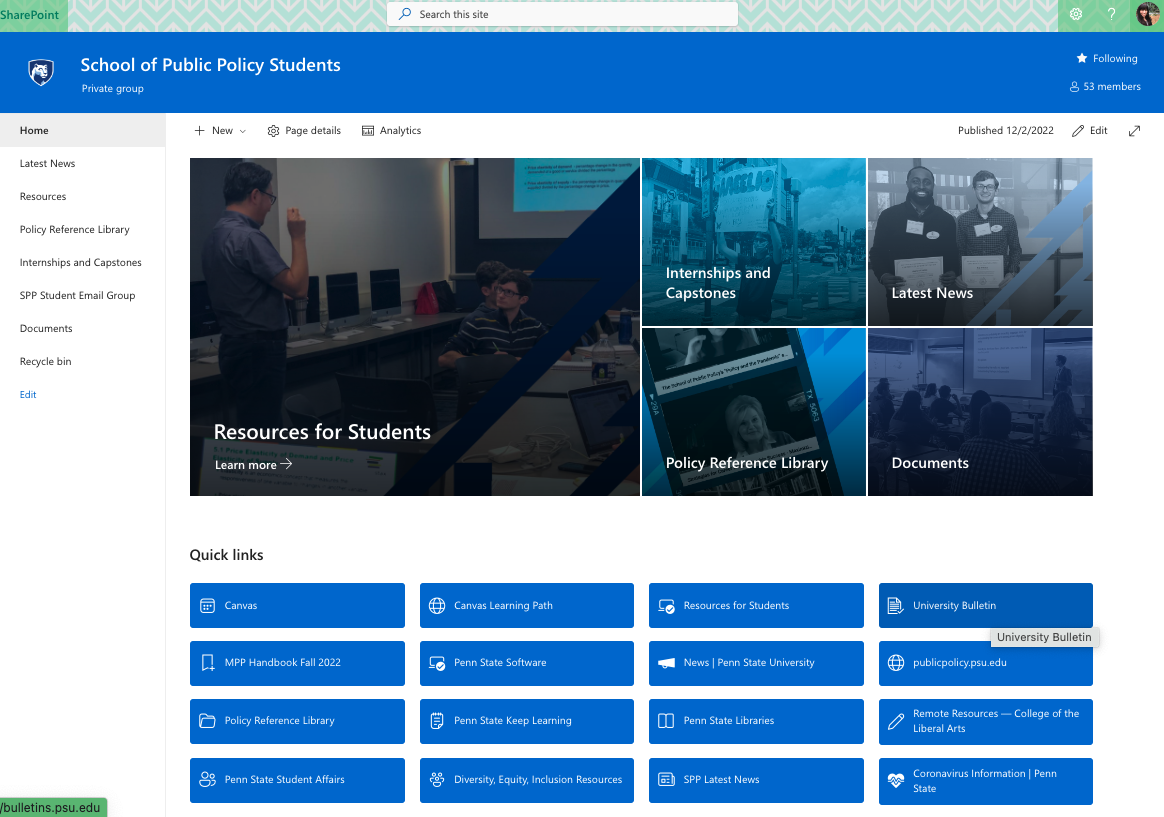
Task: Click the University Bulletin quick link
Action: (985, 606)
